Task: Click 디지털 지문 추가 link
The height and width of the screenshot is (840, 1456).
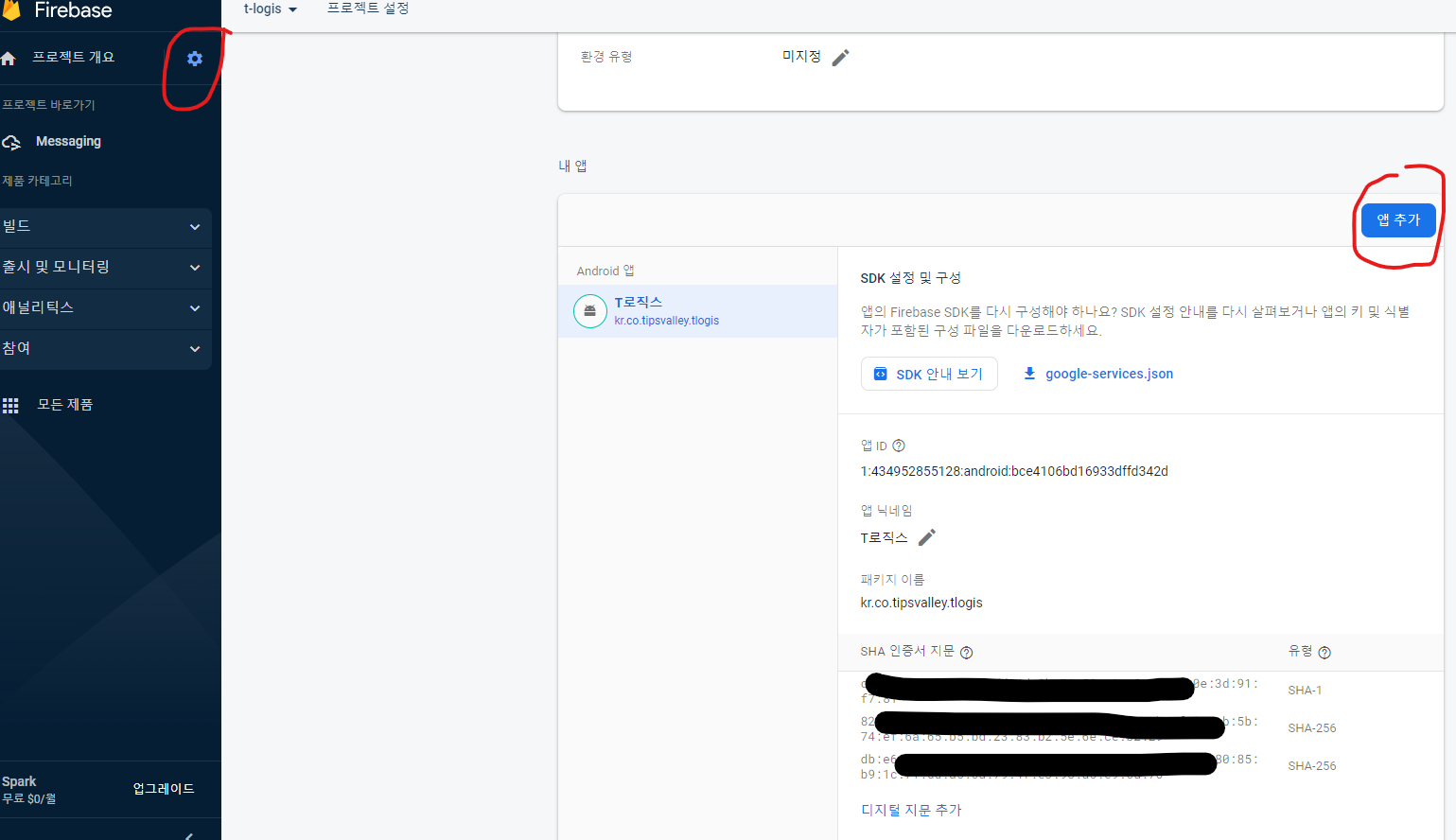Action: point(911,810)
